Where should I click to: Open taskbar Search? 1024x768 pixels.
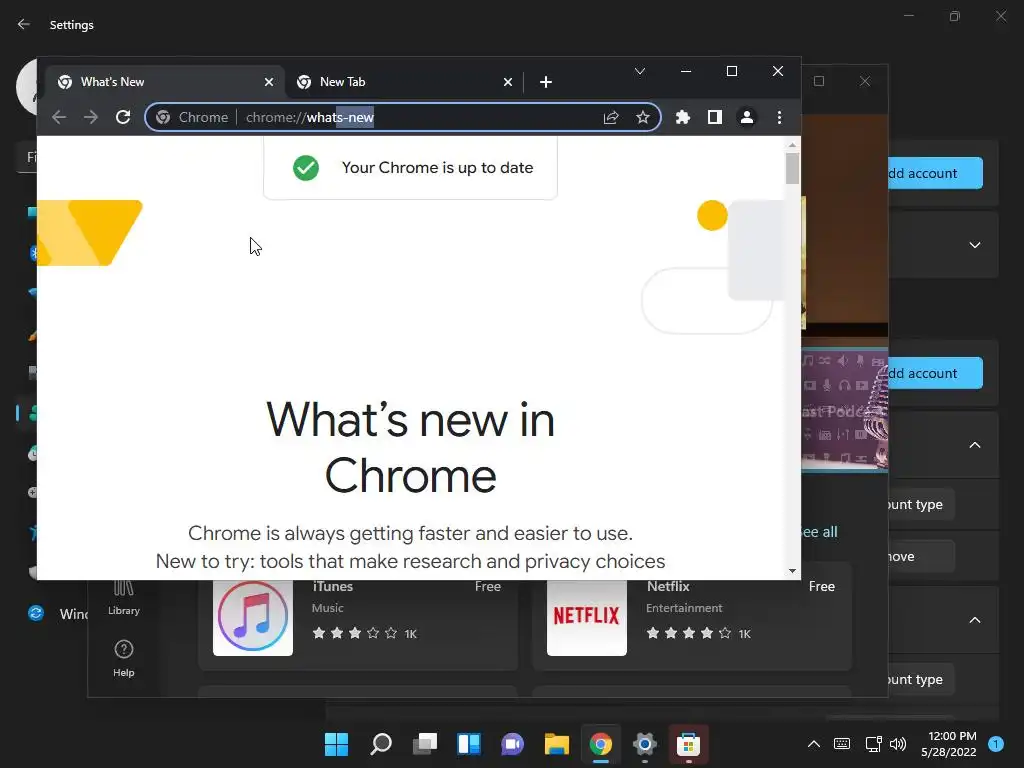coord(381,744)
